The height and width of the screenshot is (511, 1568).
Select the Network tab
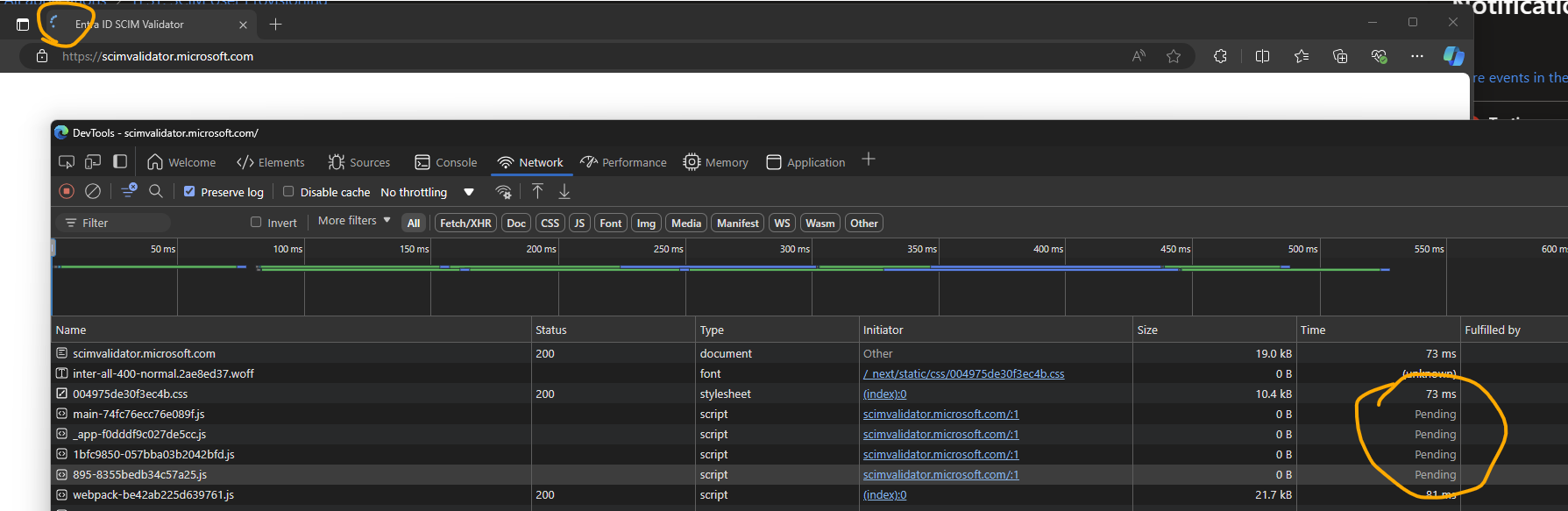point(530,162)
